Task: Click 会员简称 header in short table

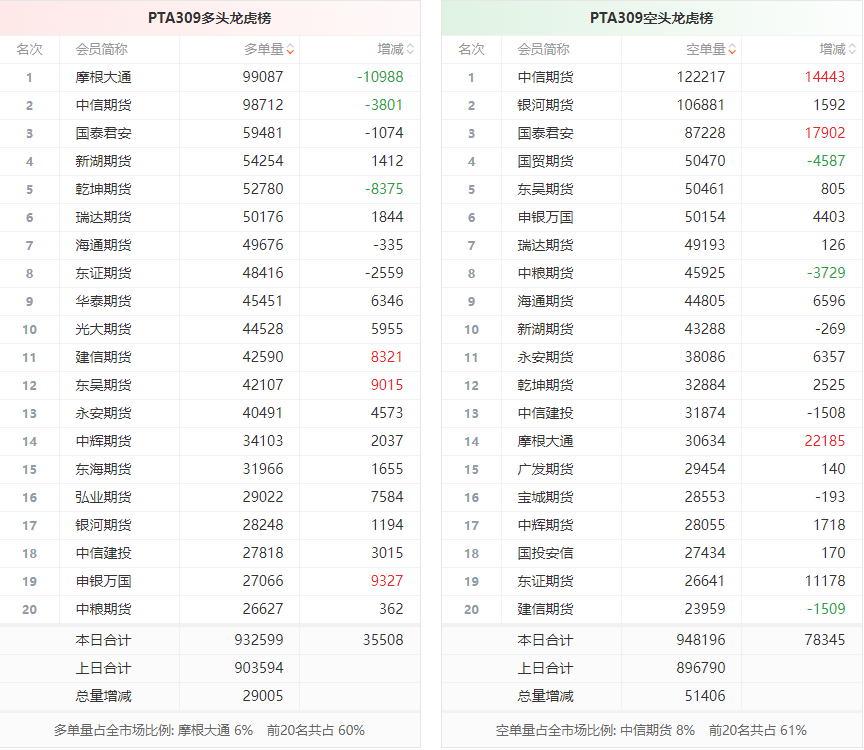Action: 543,50
